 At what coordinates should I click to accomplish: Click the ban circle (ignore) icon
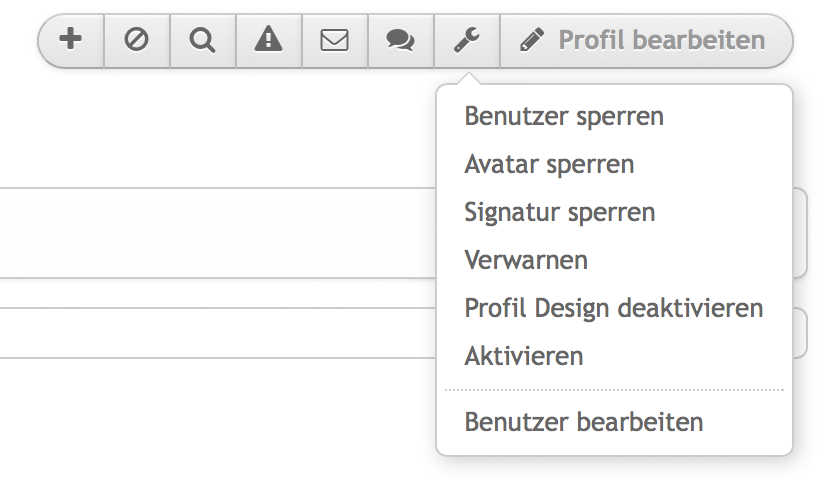(x=137, y=41)
